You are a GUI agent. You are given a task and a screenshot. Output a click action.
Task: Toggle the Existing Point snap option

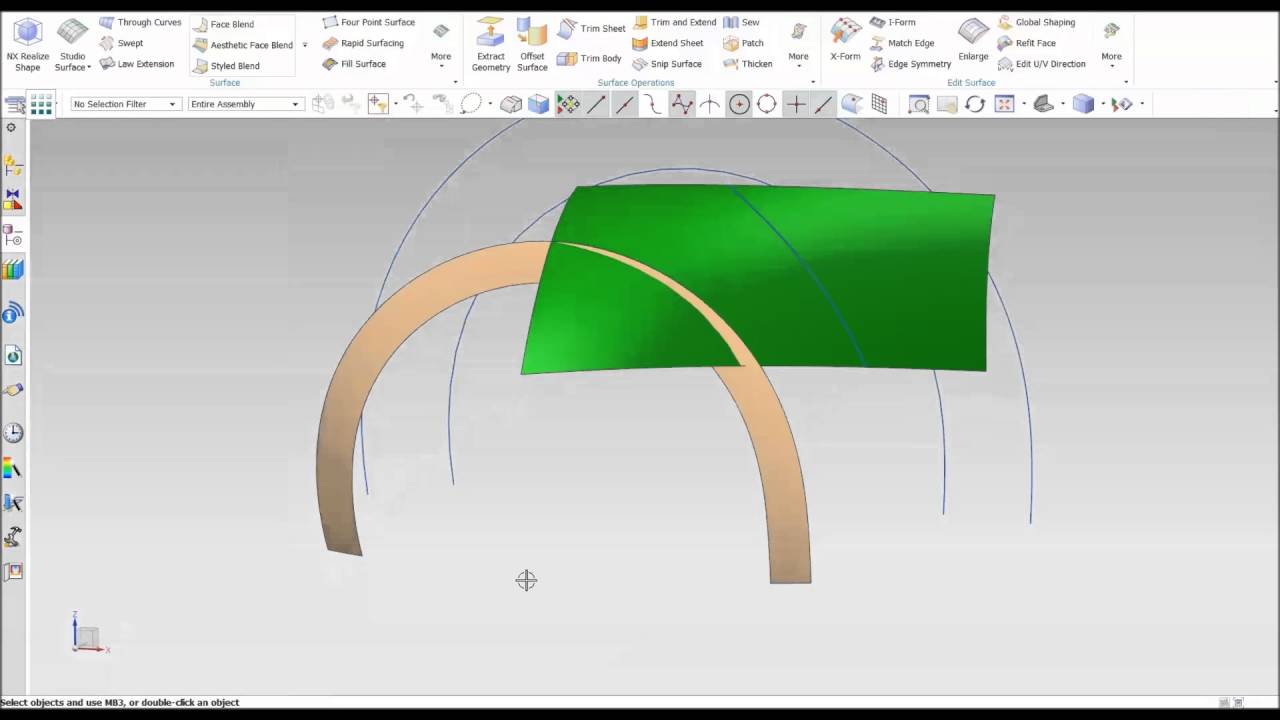click(x=796, y=104)
